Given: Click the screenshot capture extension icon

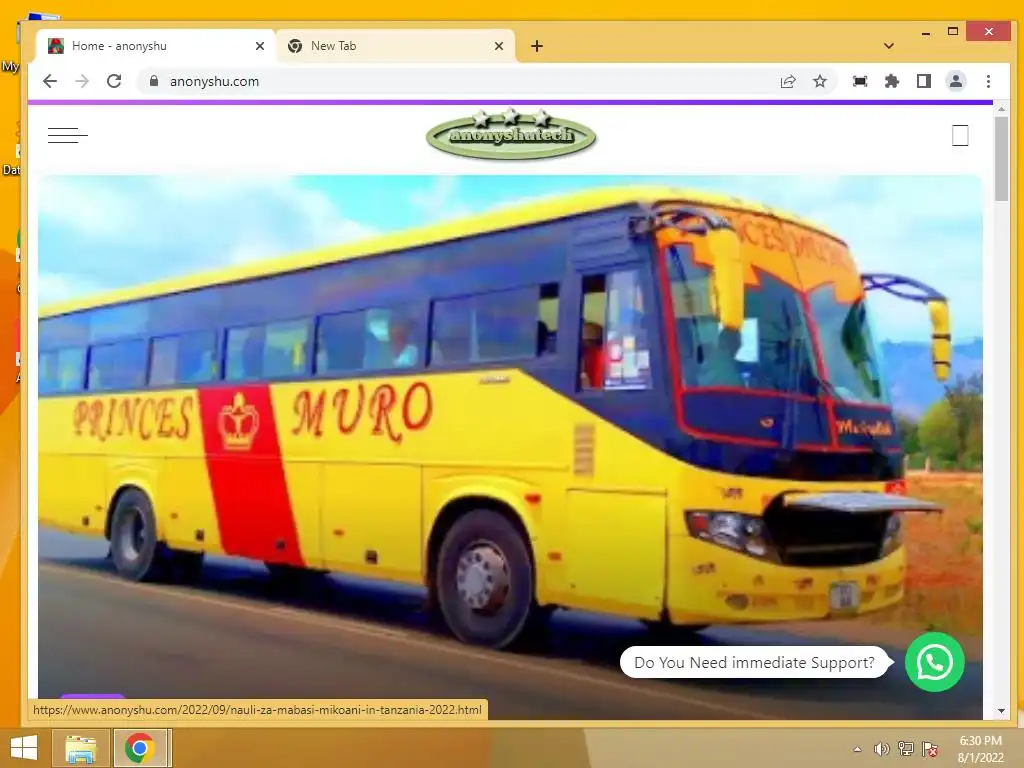Looking at the screenshot, I should (x=860, y=81).
